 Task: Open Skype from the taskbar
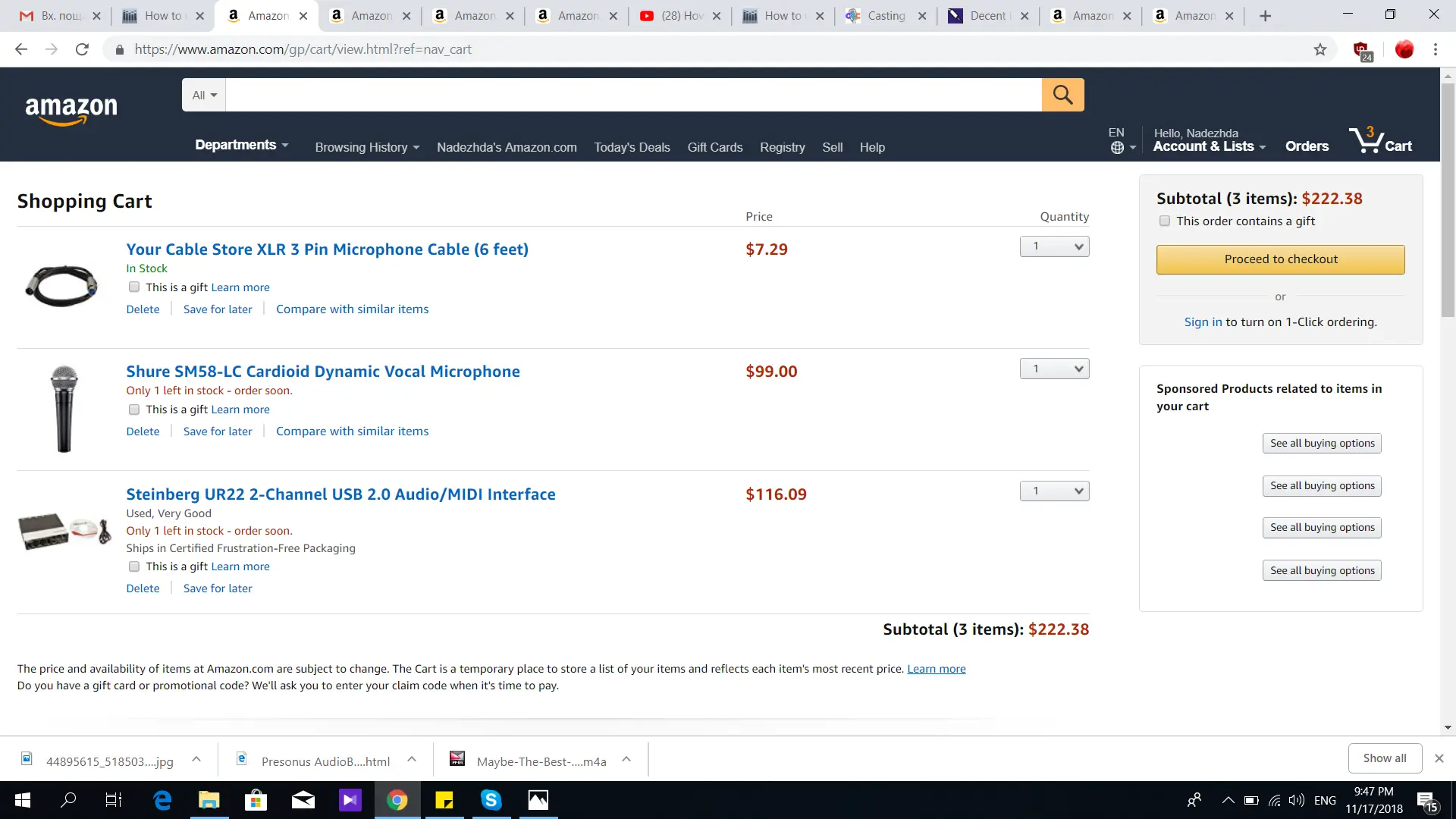click(x=491, y=800)
